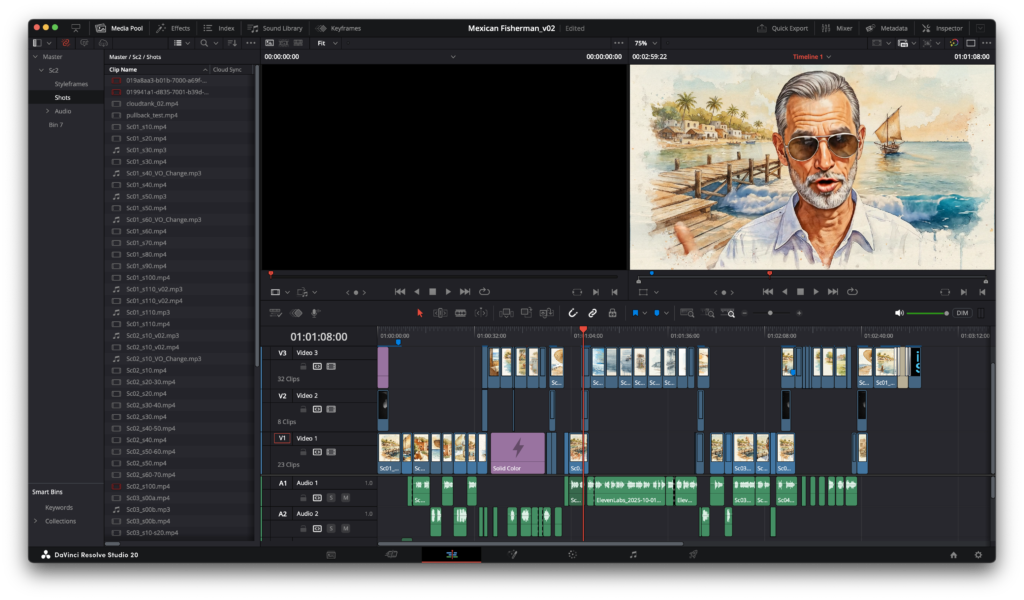The height and width of the screenshot is (600, 1024).
Task: Open the media pool search options dropdown
Action: tap(216, 43)
